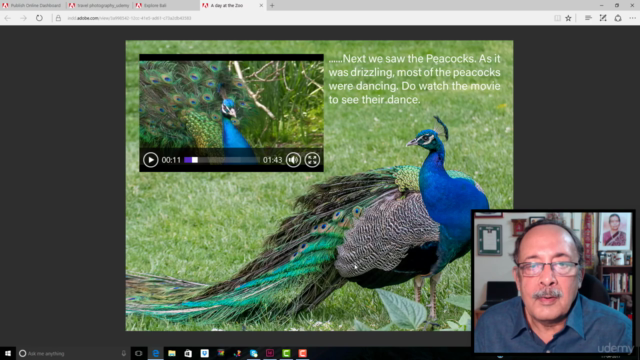Viewport: 640px width, 360px height.
Task: Click the site security lock icon
Action: (x=58, y=18)
